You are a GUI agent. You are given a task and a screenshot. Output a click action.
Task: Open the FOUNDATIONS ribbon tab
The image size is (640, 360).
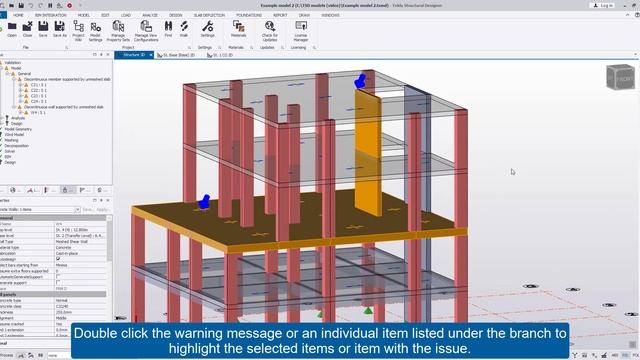(249, 15)
